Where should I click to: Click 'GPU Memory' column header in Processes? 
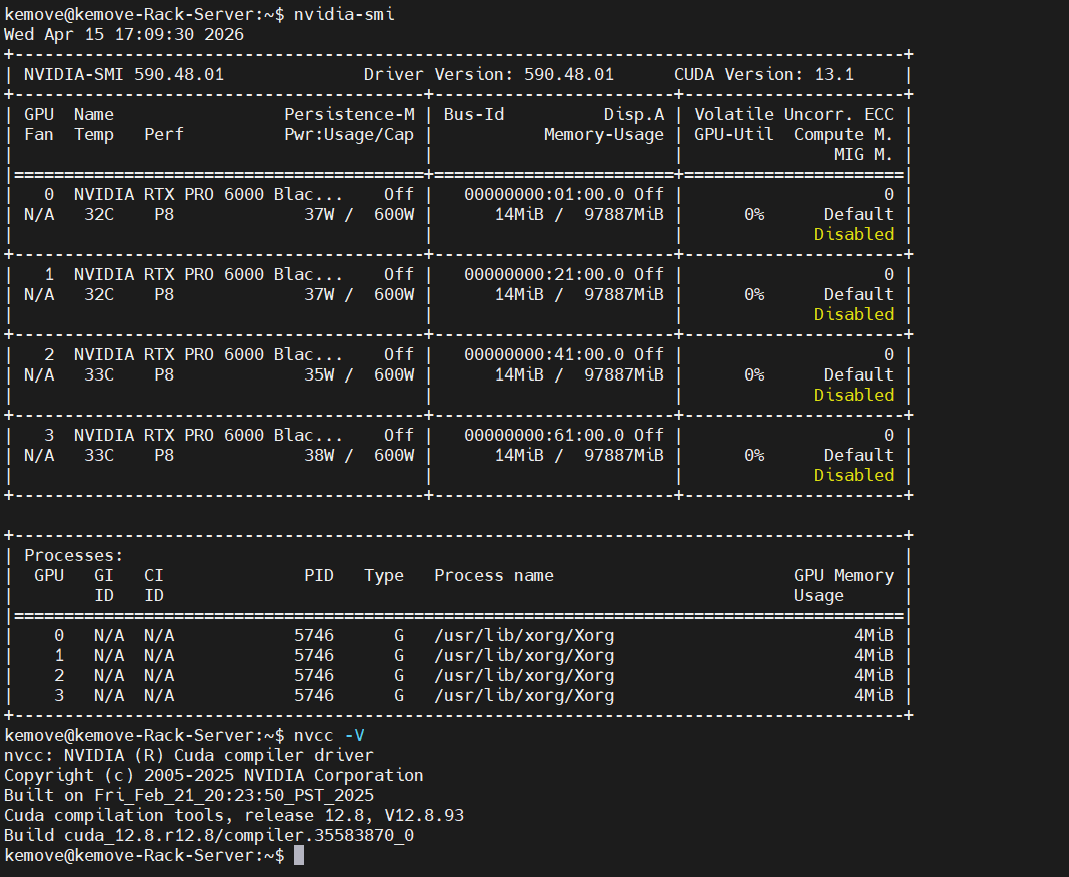pos(843,576)
